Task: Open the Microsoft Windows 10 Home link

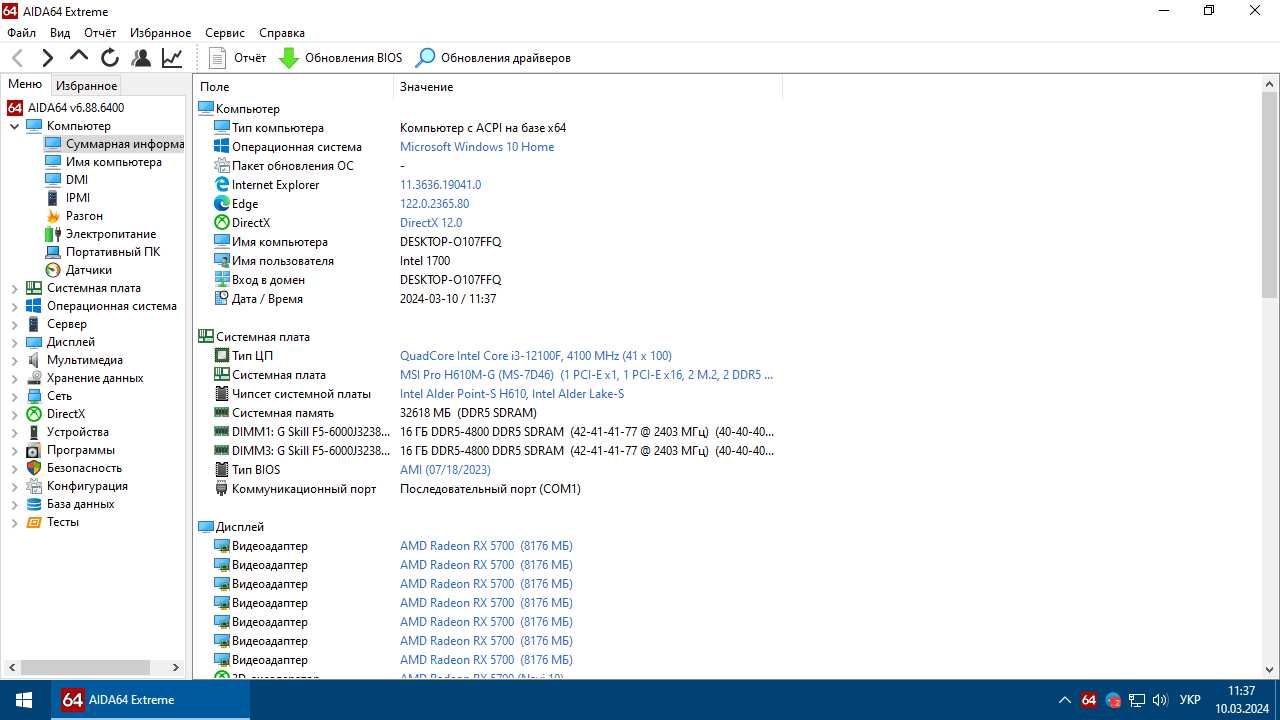Action: 477,147
